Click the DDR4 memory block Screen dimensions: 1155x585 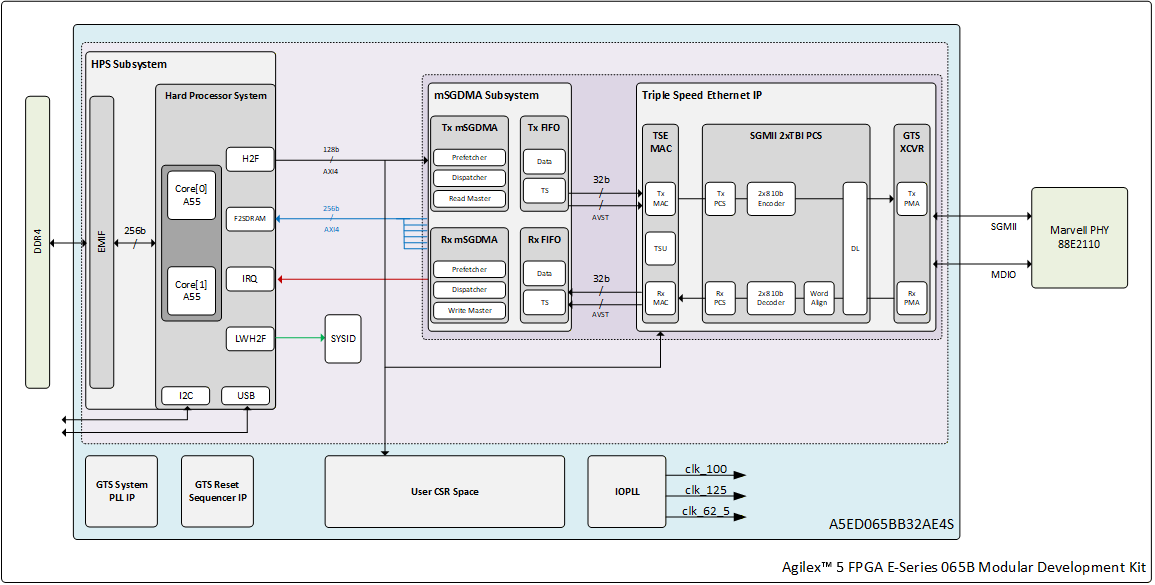coord(38,242)
